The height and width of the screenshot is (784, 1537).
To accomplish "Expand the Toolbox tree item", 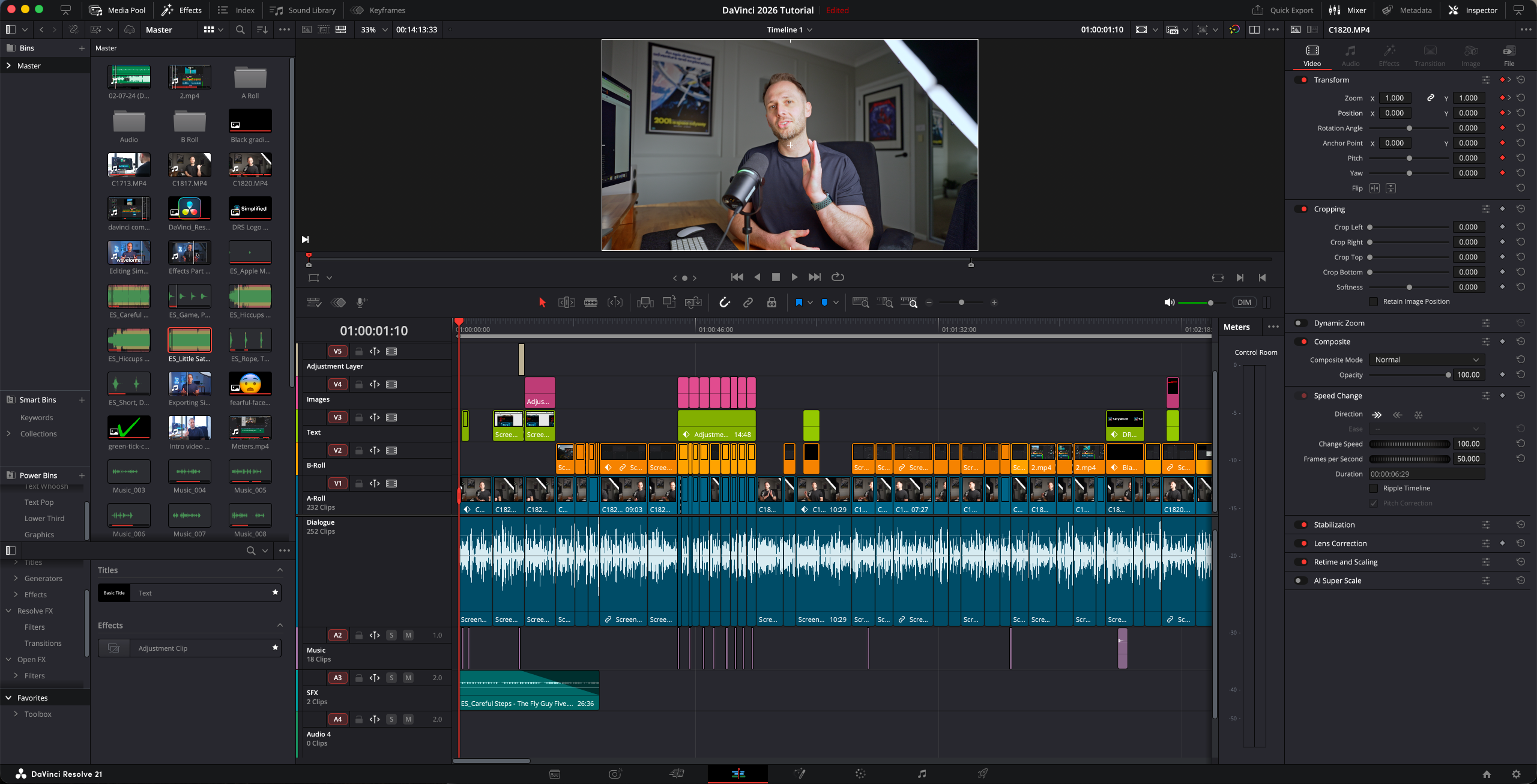I will (16, 714).
